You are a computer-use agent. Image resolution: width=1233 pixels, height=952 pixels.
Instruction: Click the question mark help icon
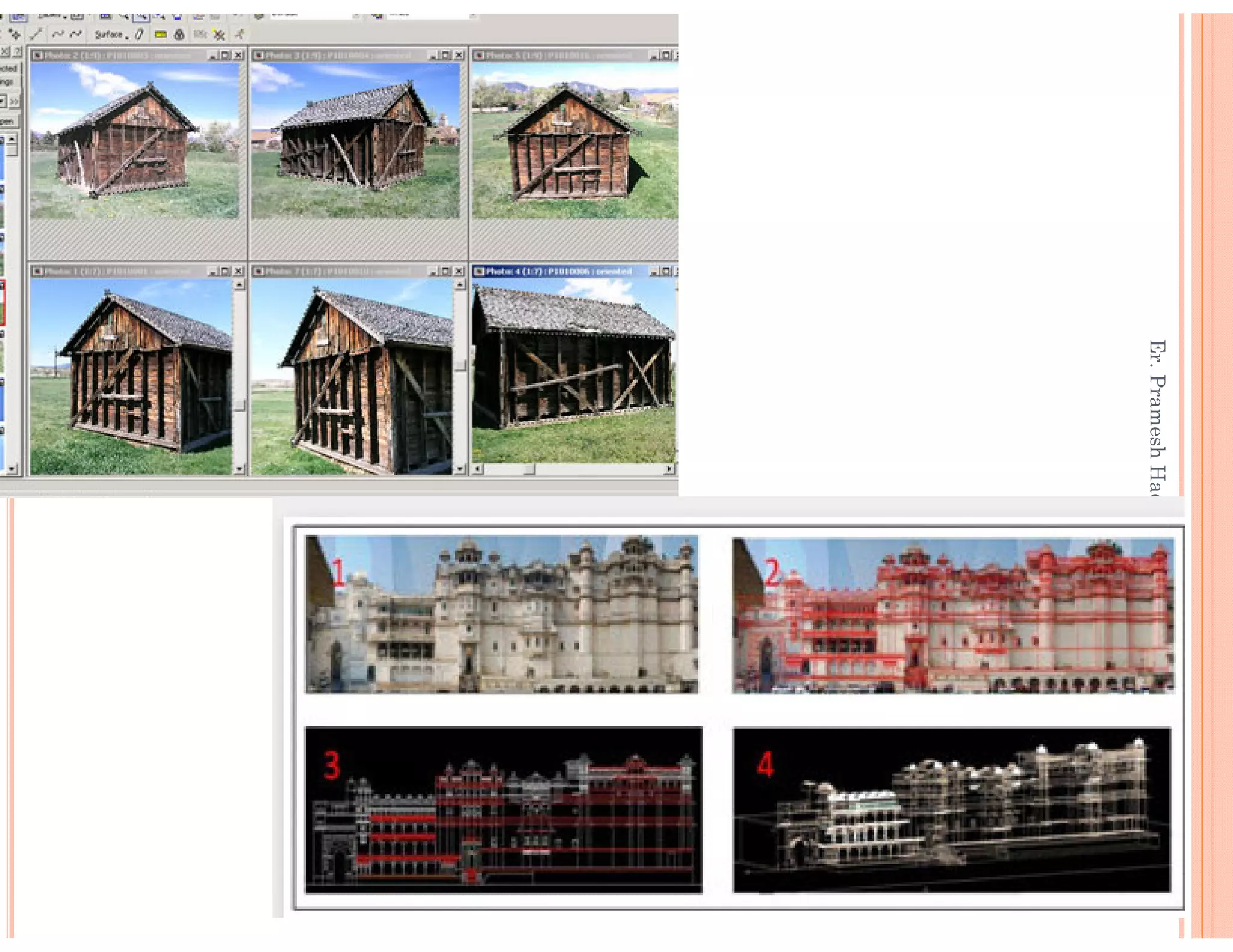coord(18,52)
